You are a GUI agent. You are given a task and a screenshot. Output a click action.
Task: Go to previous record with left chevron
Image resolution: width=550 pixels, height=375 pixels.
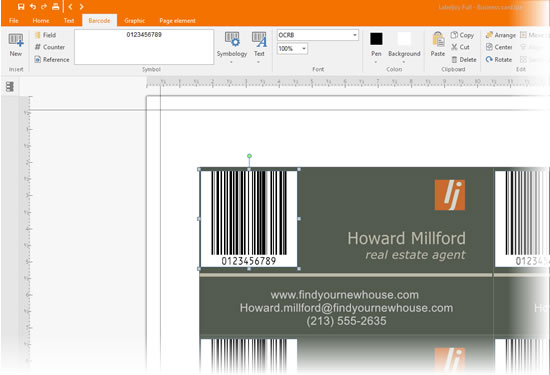(71, 7)
